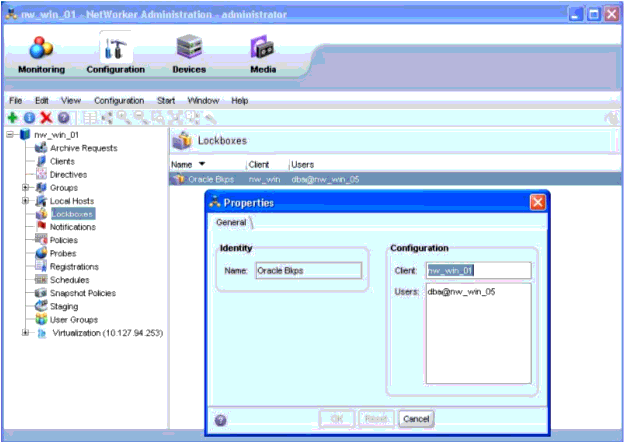Click the Archive Requests tree icon
This screenshot has width=624, height=442.
(41, 148)
